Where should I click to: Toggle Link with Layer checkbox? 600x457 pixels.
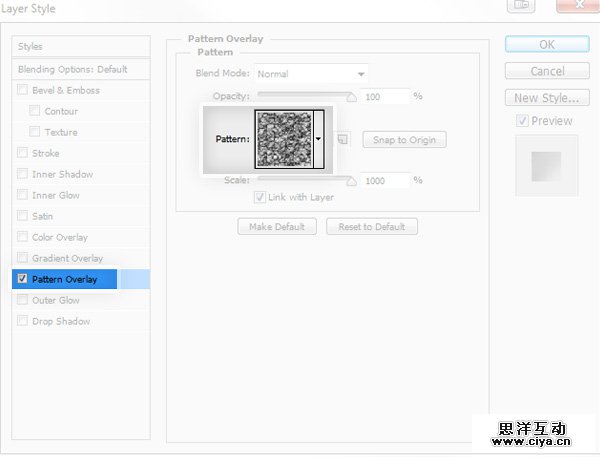pos(260,197)
